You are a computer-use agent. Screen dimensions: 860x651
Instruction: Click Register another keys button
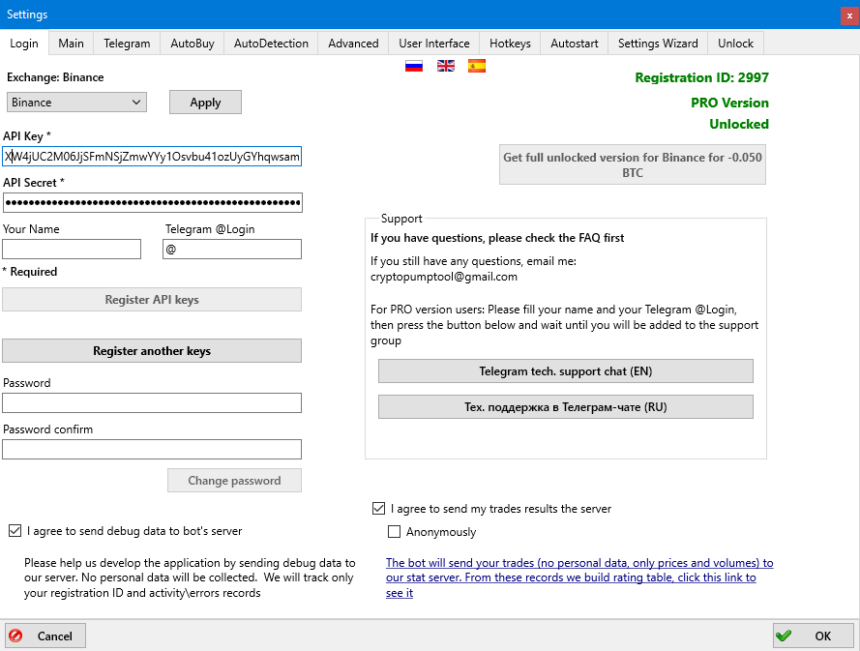[x=152, y=351]
